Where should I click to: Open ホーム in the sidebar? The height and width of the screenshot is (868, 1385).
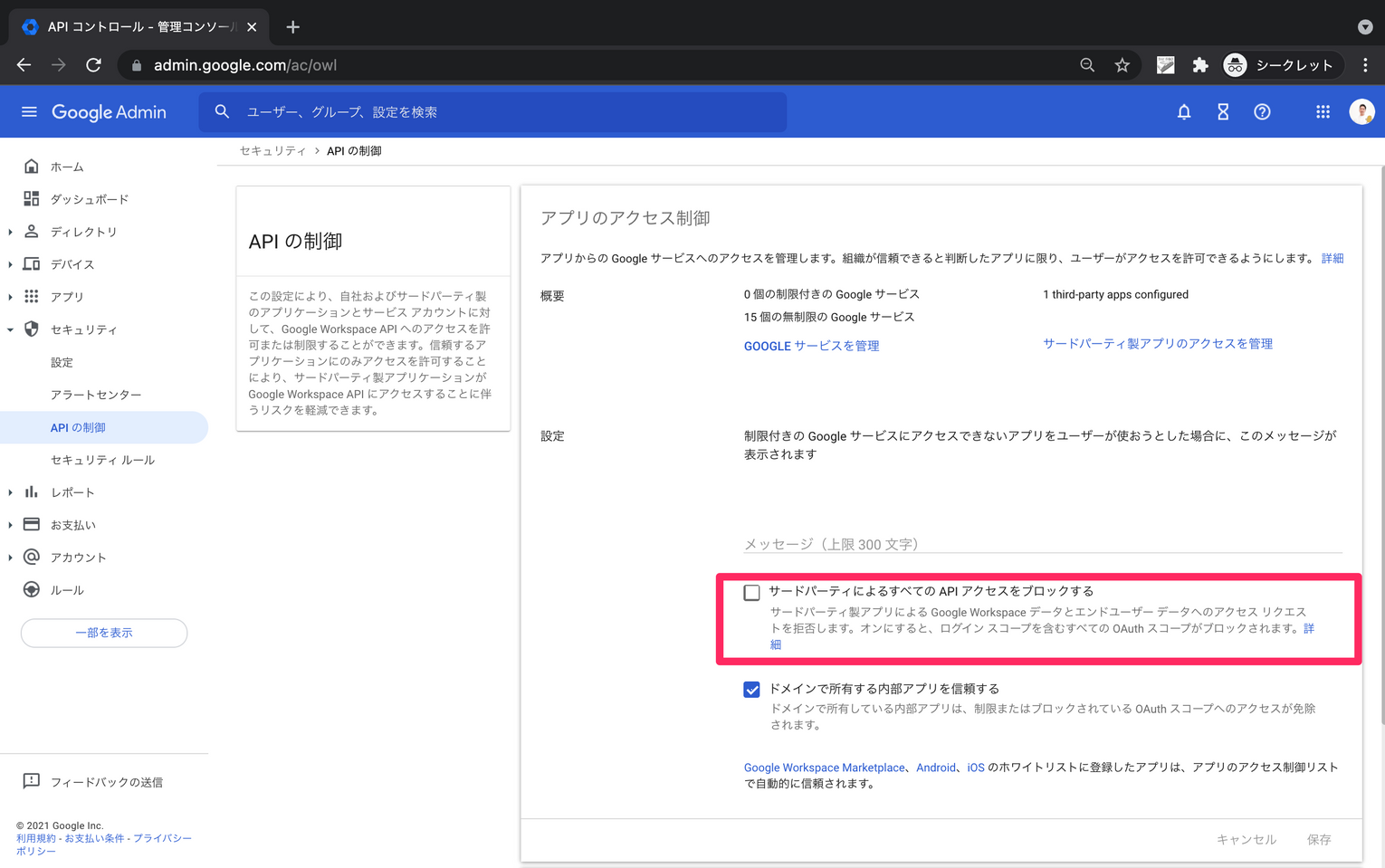67,167
